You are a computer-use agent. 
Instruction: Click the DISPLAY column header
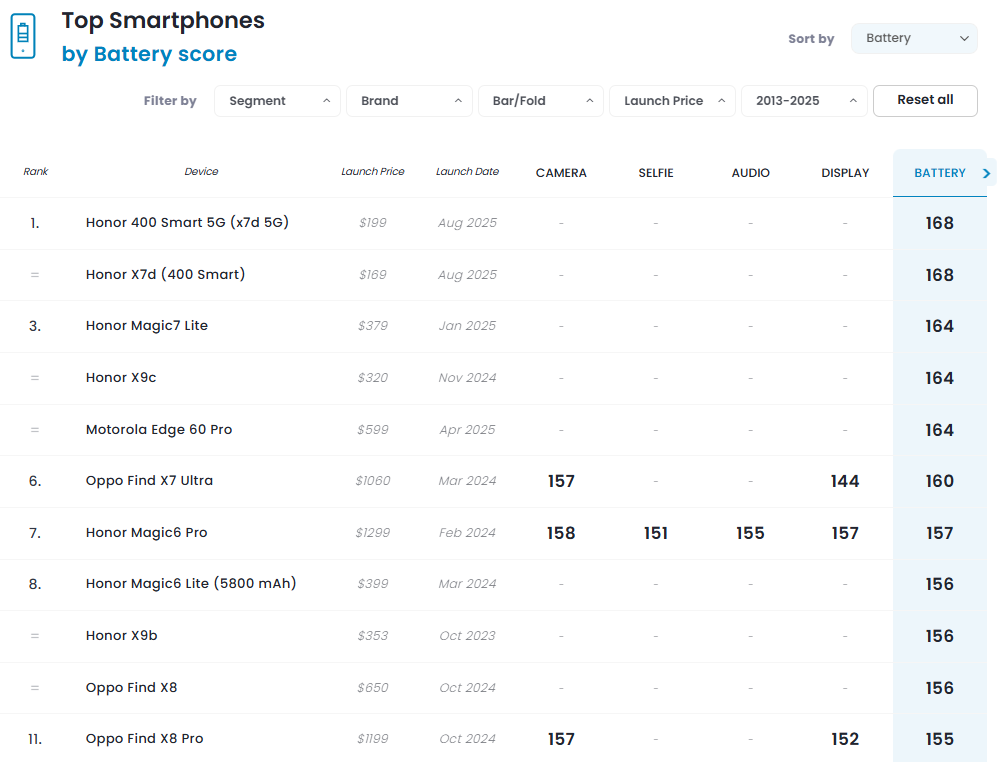(845, 173)
